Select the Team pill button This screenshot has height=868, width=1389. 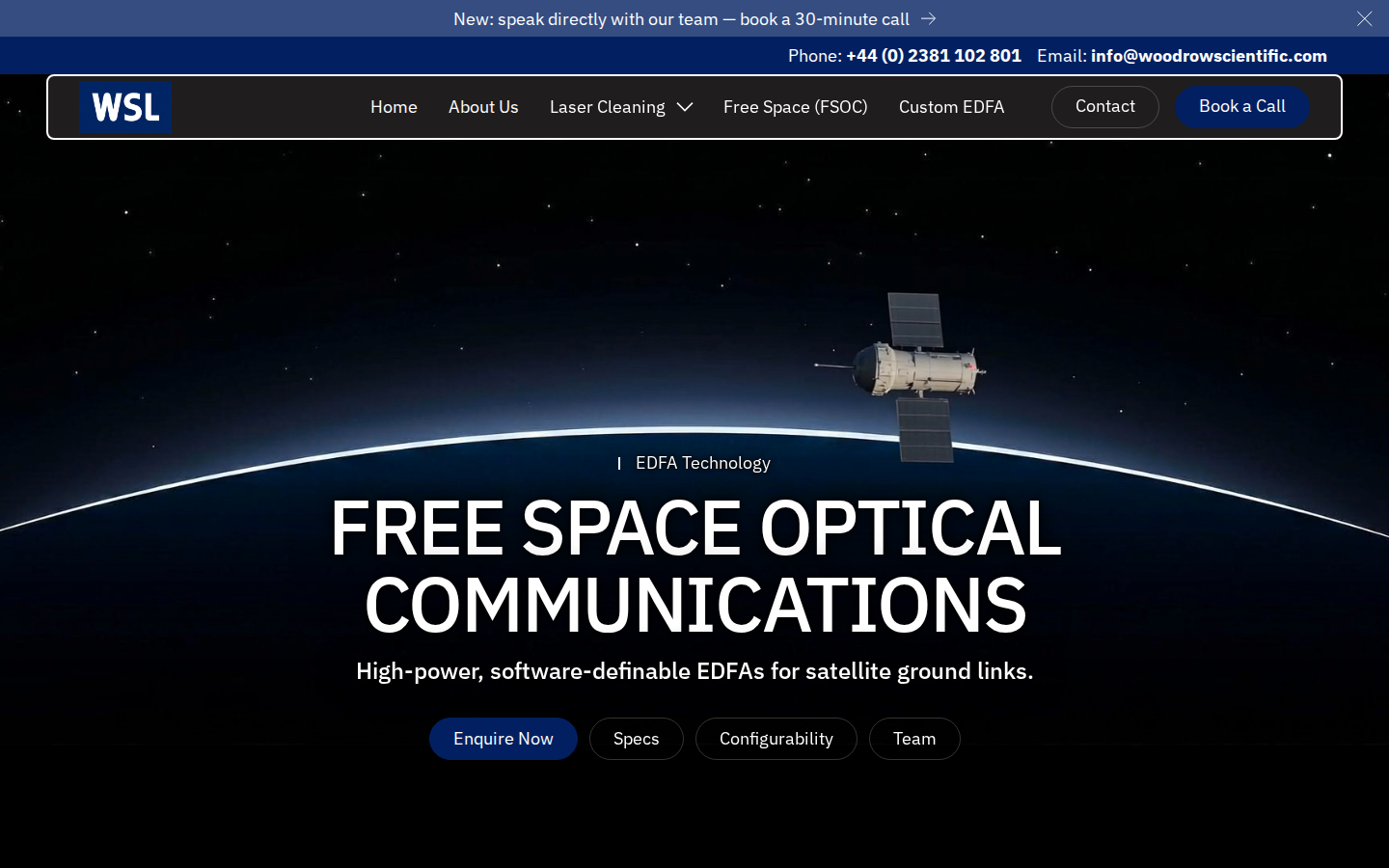914,739
